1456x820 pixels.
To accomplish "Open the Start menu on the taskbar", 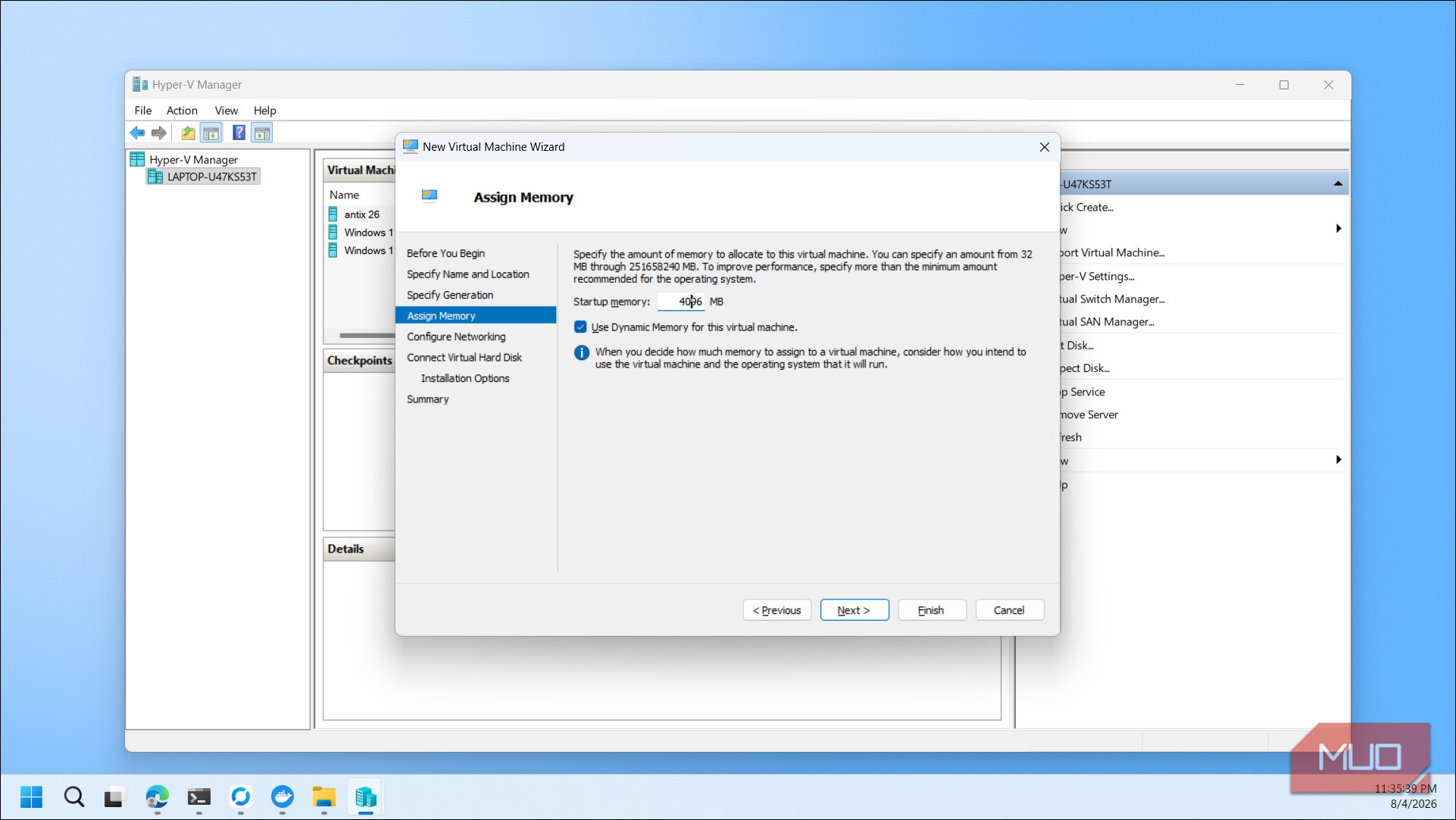I will coord(31,797).
